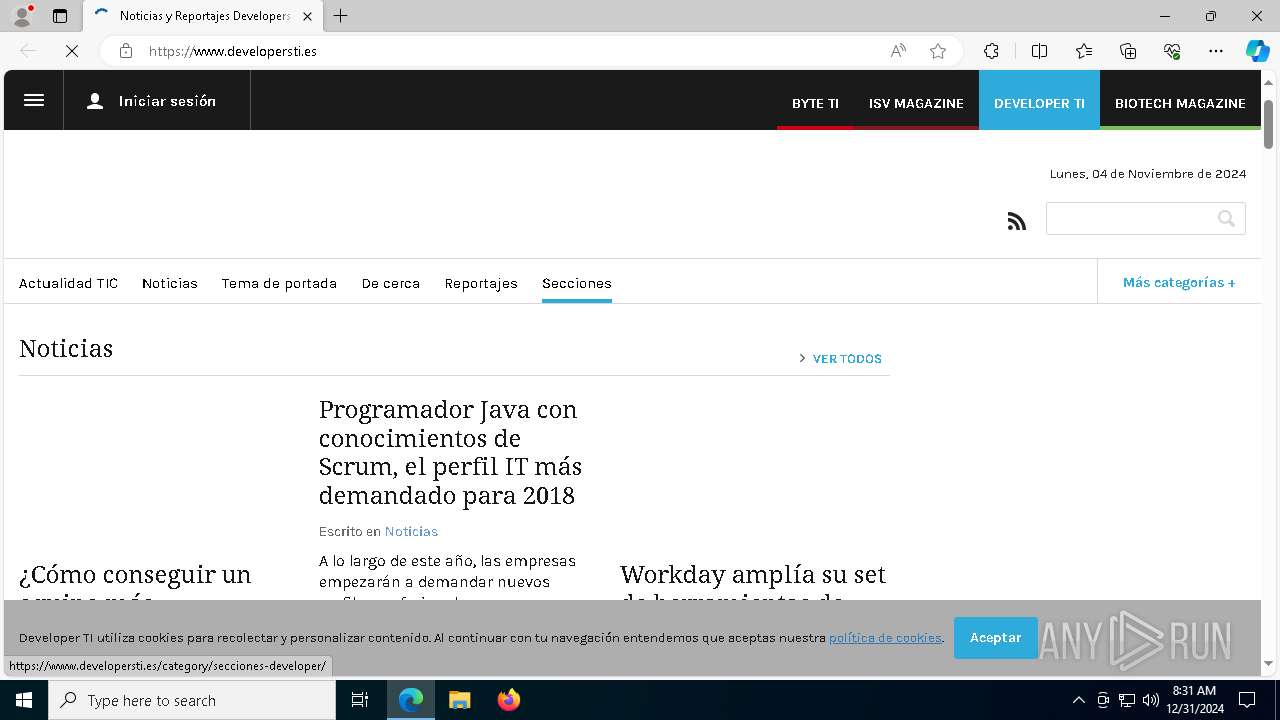The image size is (1280, 720).
Task: Click the Noticias category link under Escrito en
Action: pyautogui.click(x=411, y=531)
